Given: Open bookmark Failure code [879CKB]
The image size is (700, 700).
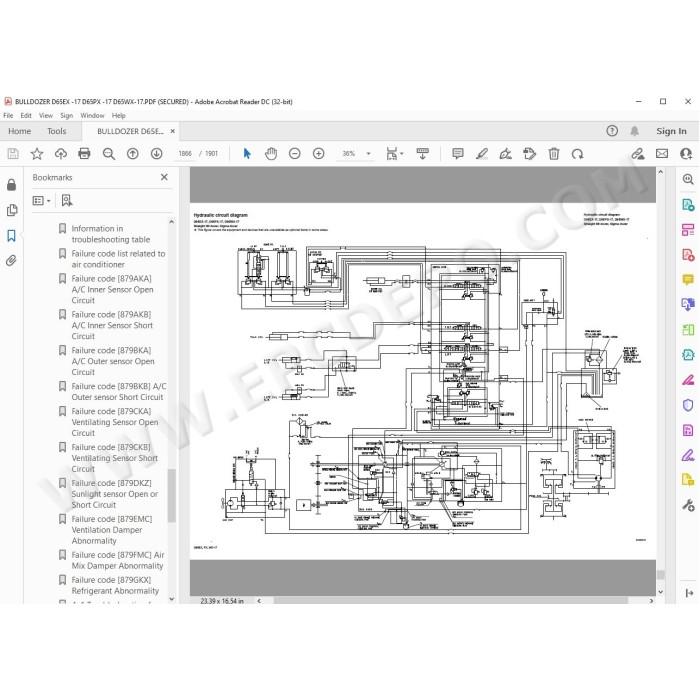Looking at the screenshot, I should click(114, 458).
